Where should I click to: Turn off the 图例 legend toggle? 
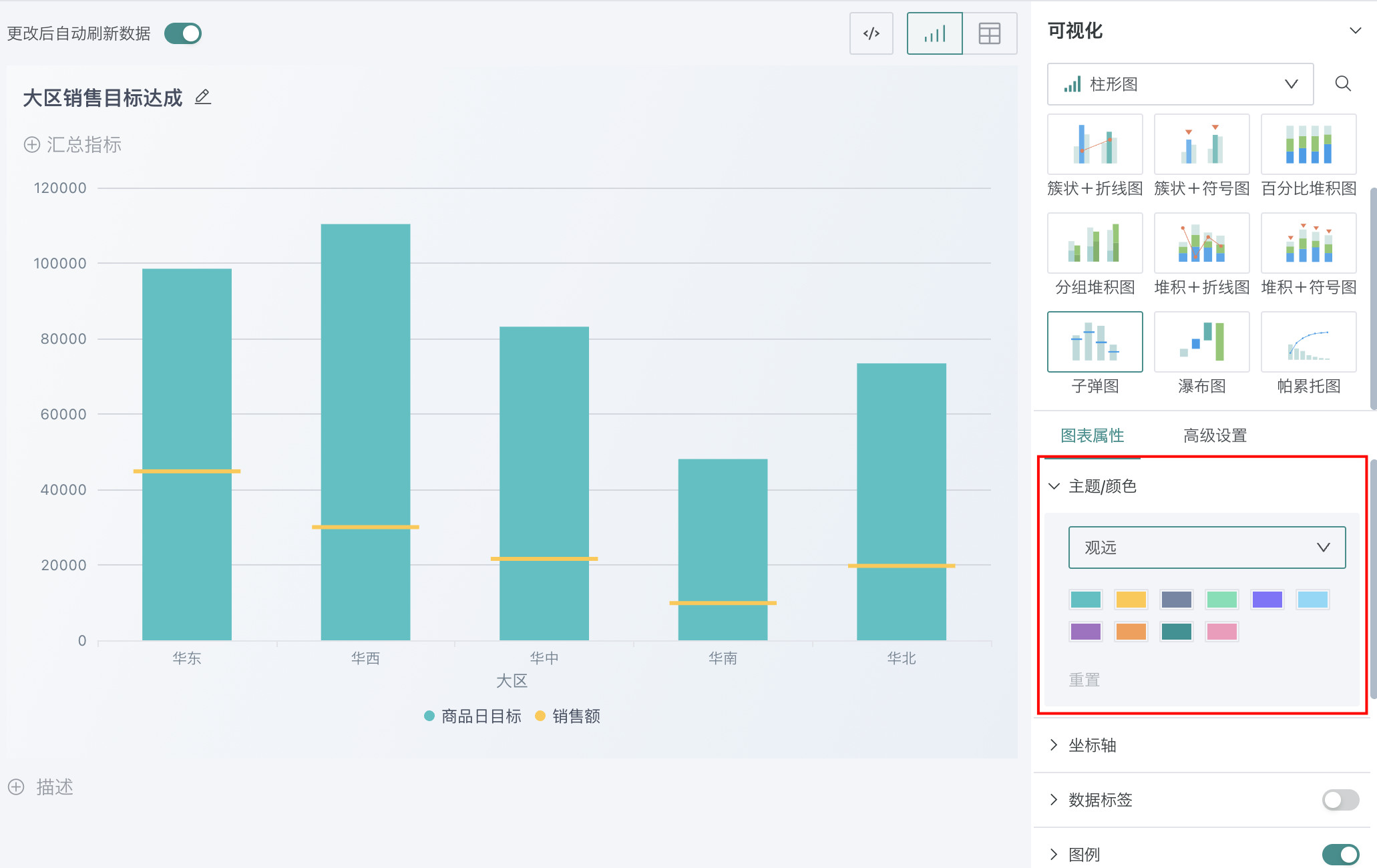click(1340, 855)
